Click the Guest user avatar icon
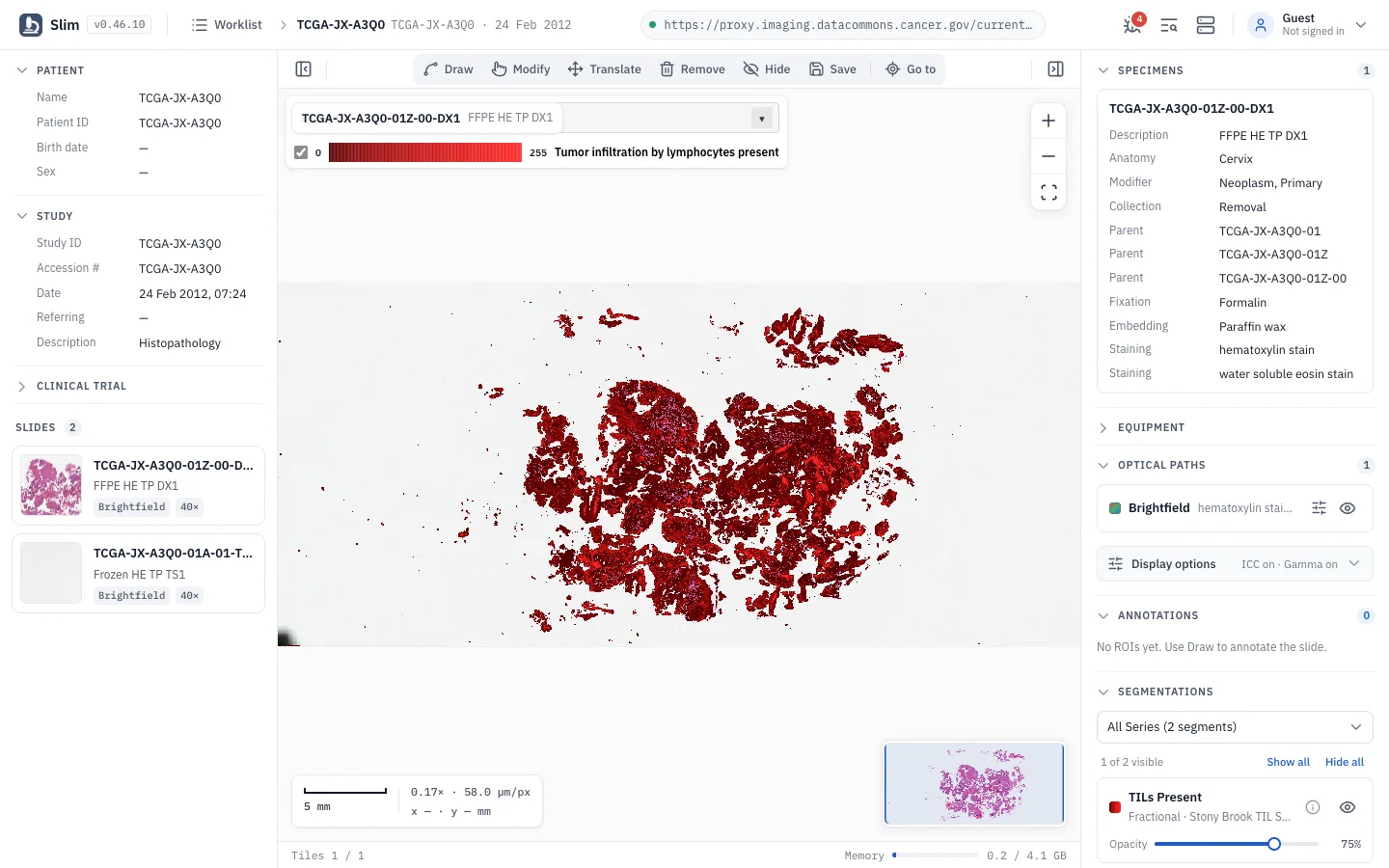Screen dimensions: 1389x868 [1261, 25]
